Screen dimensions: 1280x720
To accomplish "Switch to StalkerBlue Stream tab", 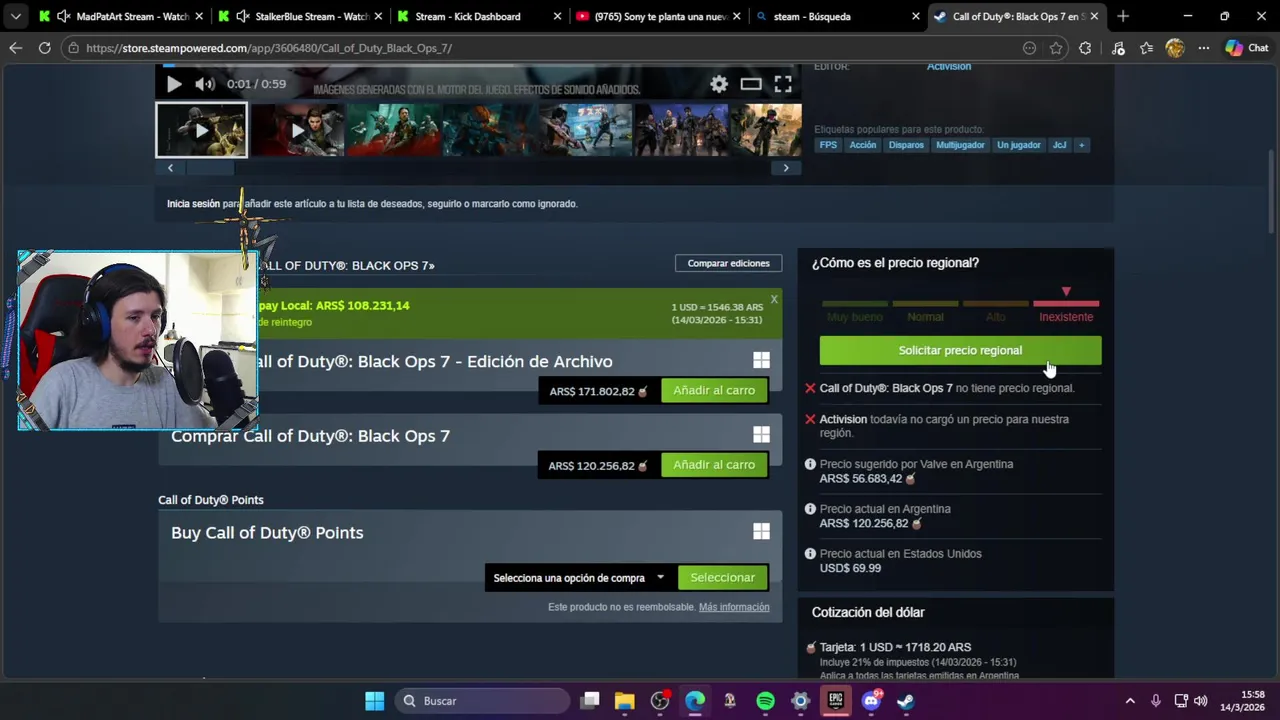I will [x=301, y=17].
